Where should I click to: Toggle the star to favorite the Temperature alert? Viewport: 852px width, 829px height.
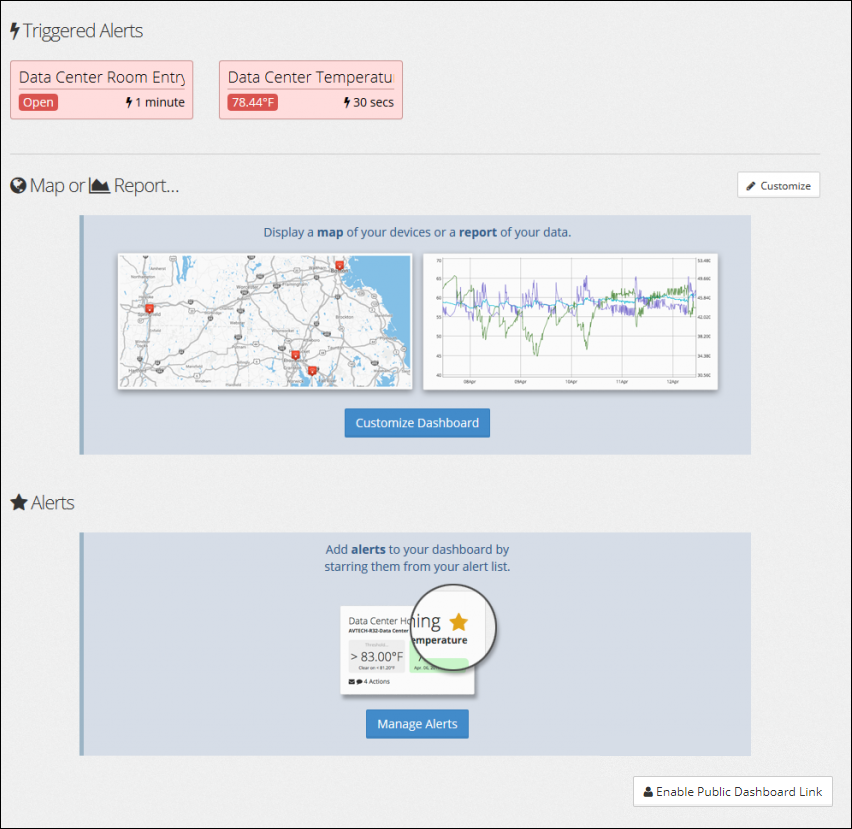(x=458, y=620)
